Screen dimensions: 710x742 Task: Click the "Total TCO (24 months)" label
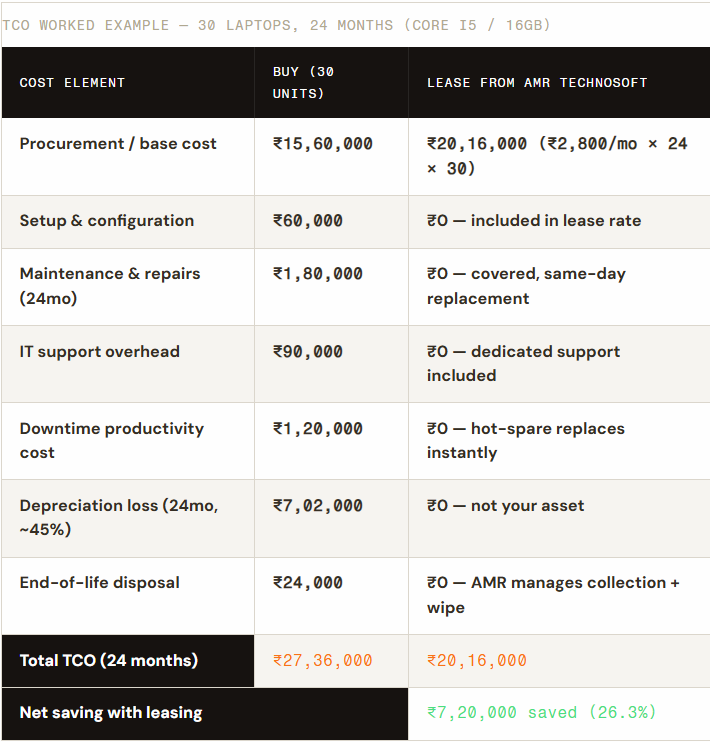coord(109,660)
